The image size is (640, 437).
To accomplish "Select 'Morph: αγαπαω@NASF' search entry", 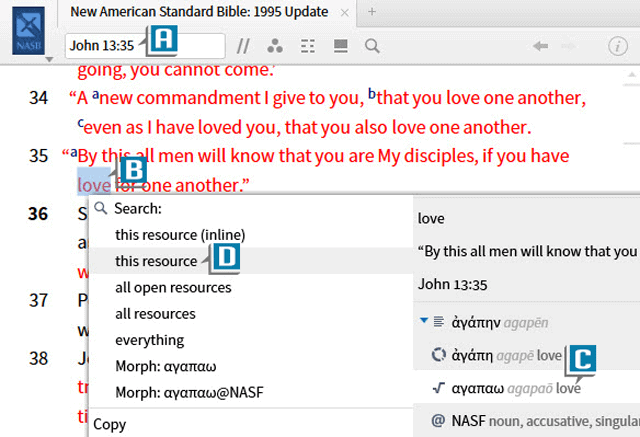I will pos(189,393).
